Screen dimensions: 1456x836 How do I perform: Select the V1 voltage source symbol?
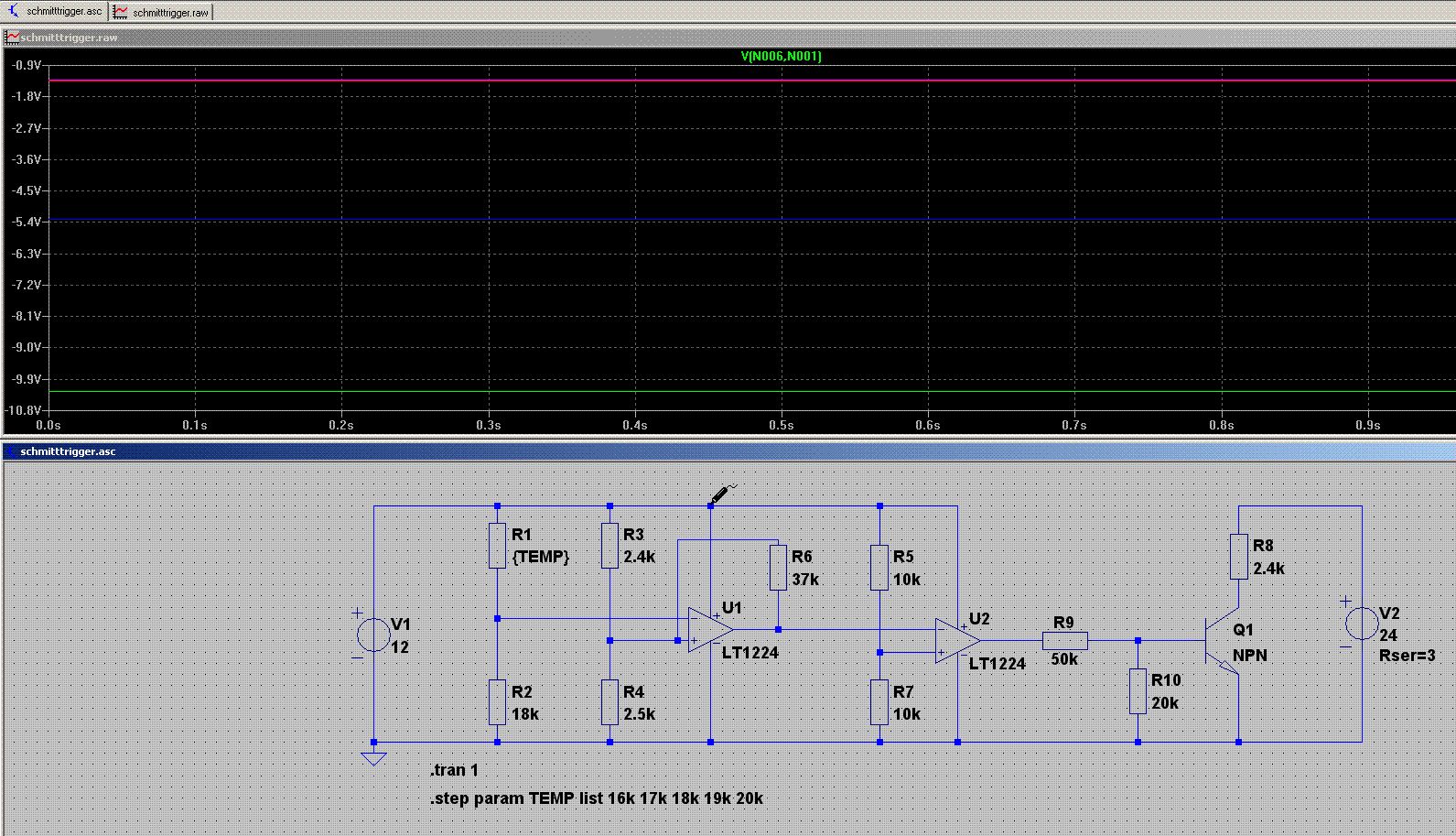point(373,634)
